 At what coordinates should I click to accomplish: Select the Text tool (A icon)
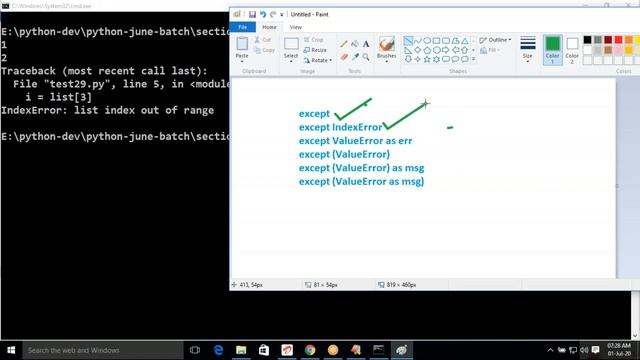(x=366, y=44)
